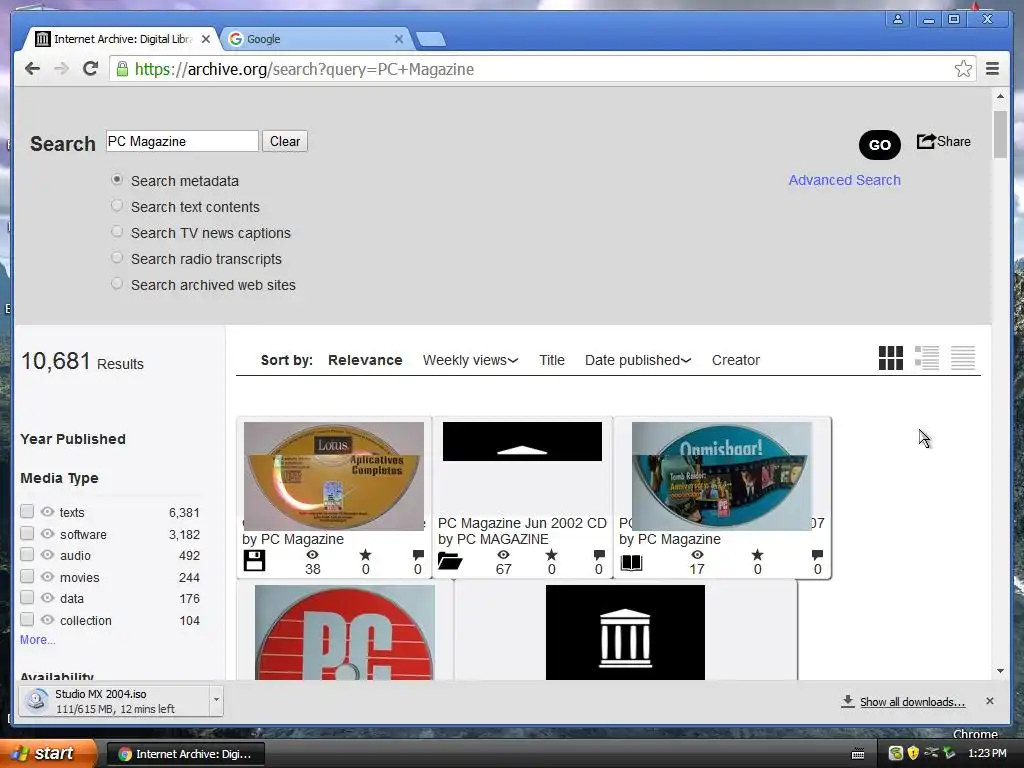This screenshot has height=768, width=1024.
Task: Select Search TV news captions option
Action: point(117,232)
